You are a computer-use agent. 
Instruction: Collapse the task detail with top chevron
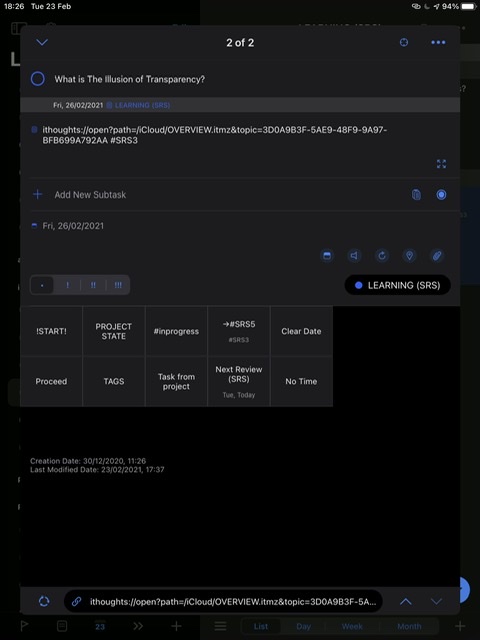pos(42,42)
